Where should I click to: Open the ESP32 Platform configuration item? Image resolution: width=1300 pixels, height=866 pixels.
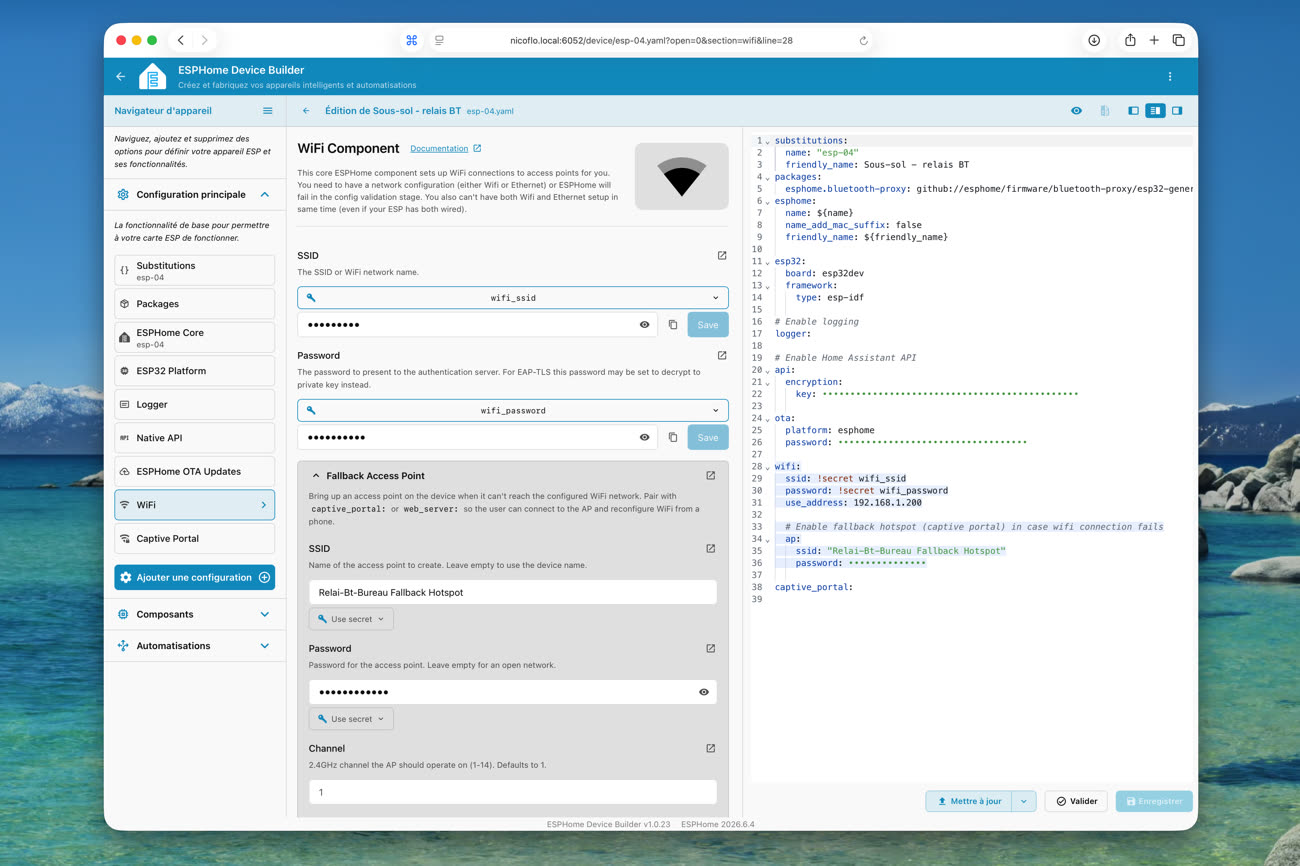pos(194,371)
